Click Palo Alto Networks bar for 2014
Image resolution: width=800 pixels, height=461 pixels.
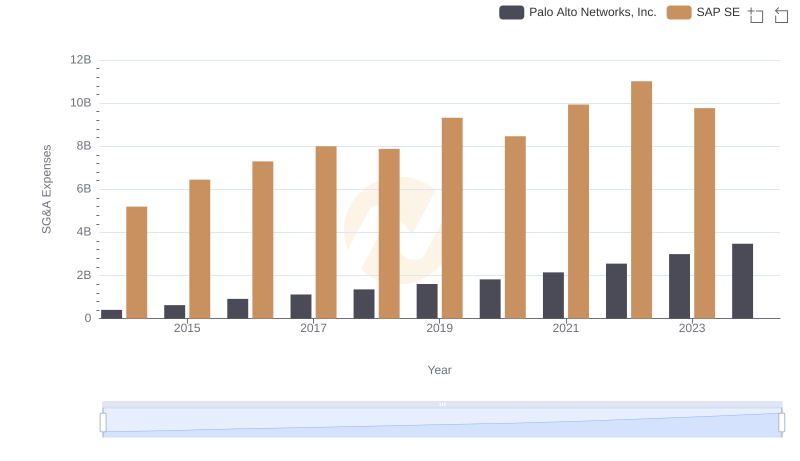tap(112, 314)
